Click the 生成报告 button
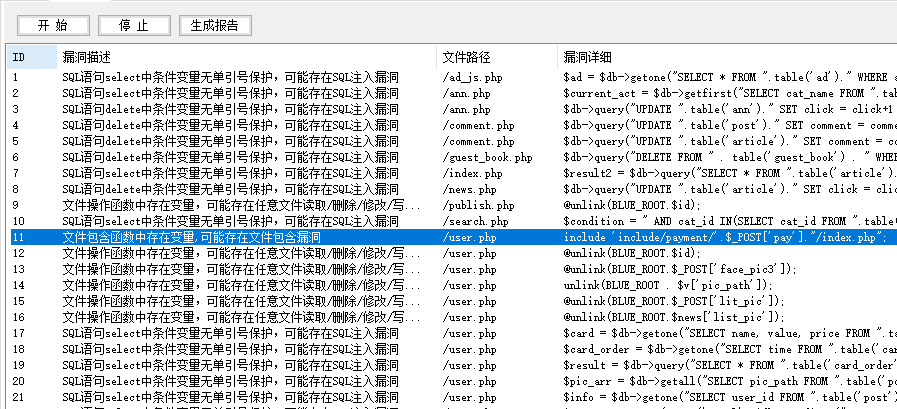The image size is (897, 409). coord(215,26)
